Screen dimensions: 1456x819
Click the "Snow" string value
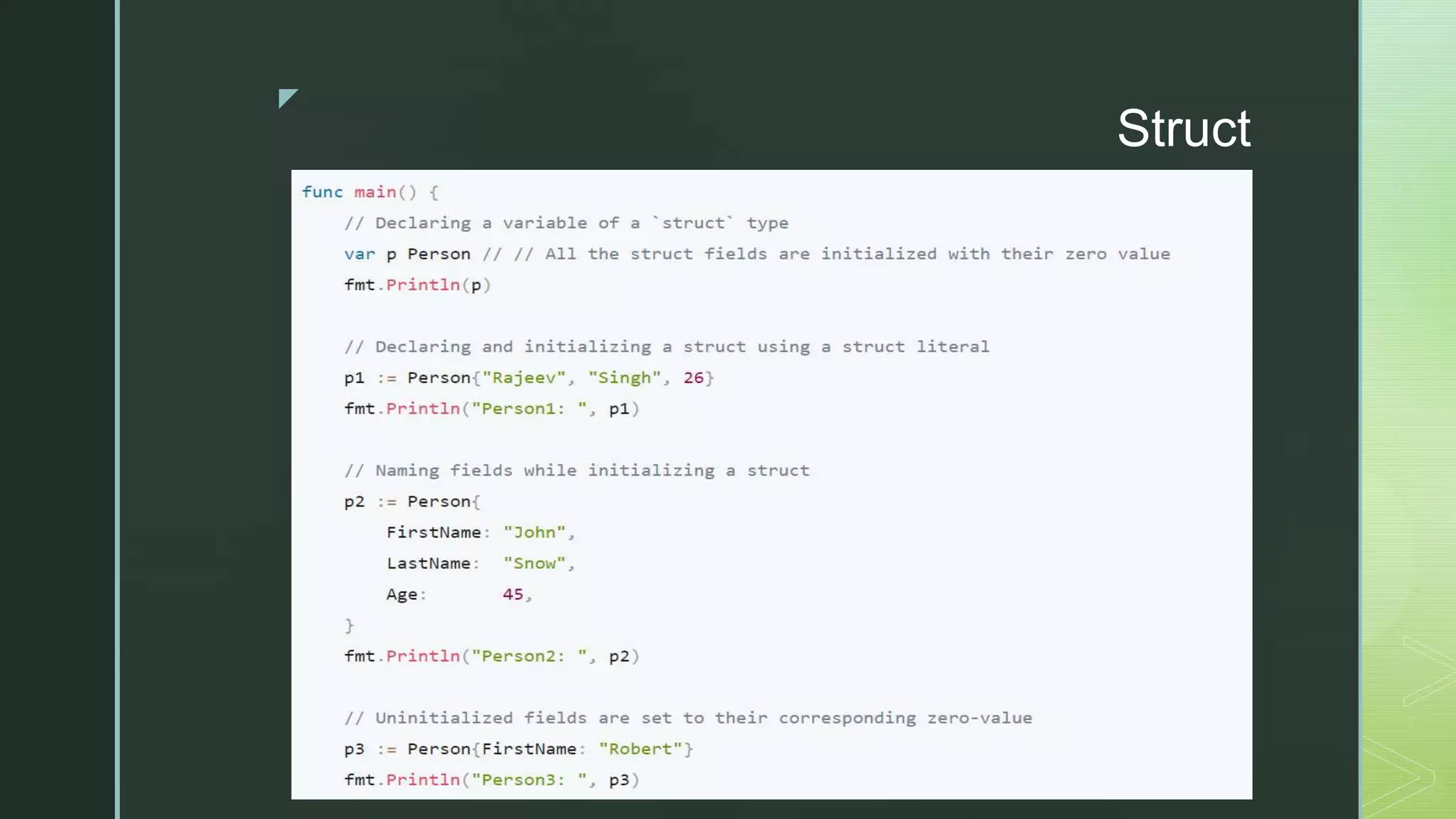coord(535,564)
